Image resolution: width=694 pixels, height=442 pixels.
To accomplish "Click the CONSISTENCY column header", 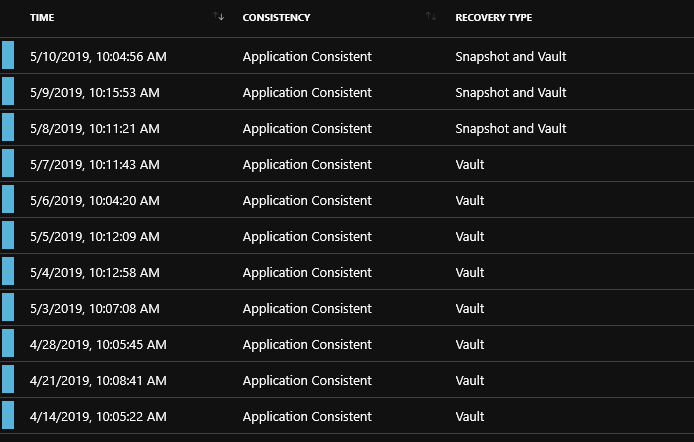I will tap(276, 18).
